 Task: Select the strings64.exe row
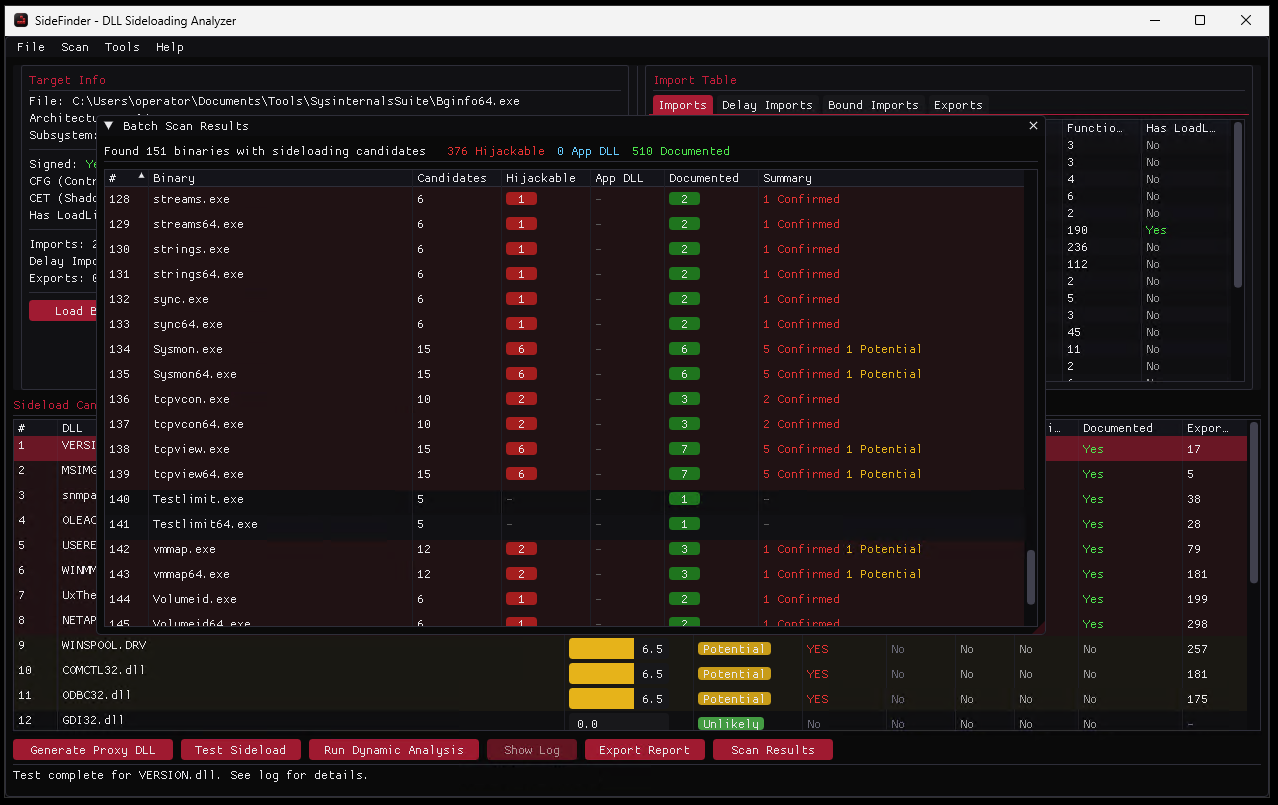[x=565, y=274]
